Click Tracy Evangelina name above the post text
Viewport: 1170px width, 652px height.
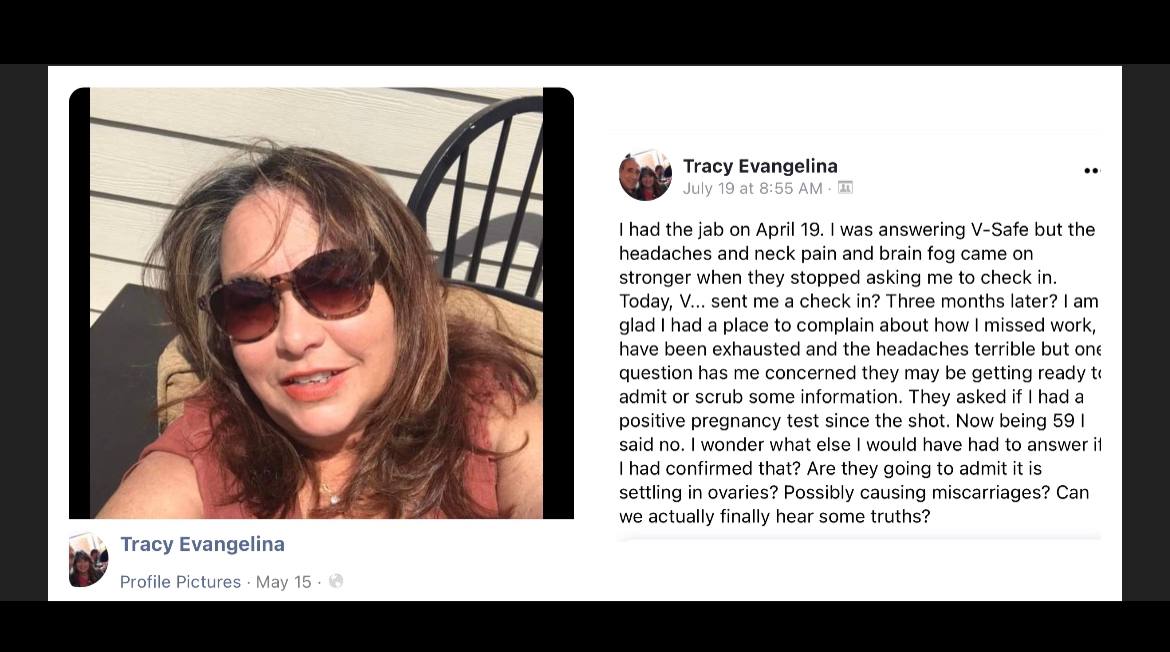[x=760, y=166]
